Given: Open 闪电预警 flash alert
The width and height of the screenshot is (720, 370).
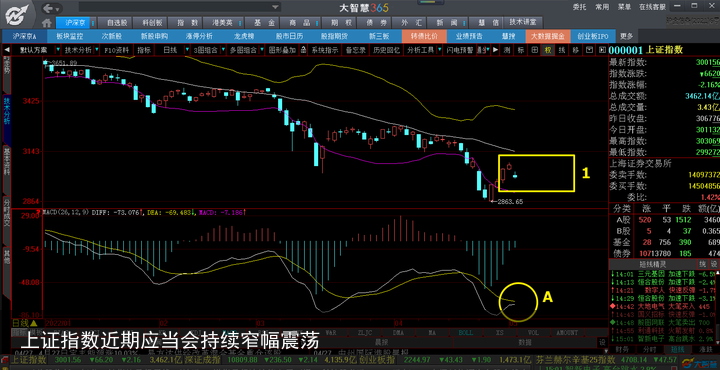Looking at the screenshot, I should tap(460, 50).
